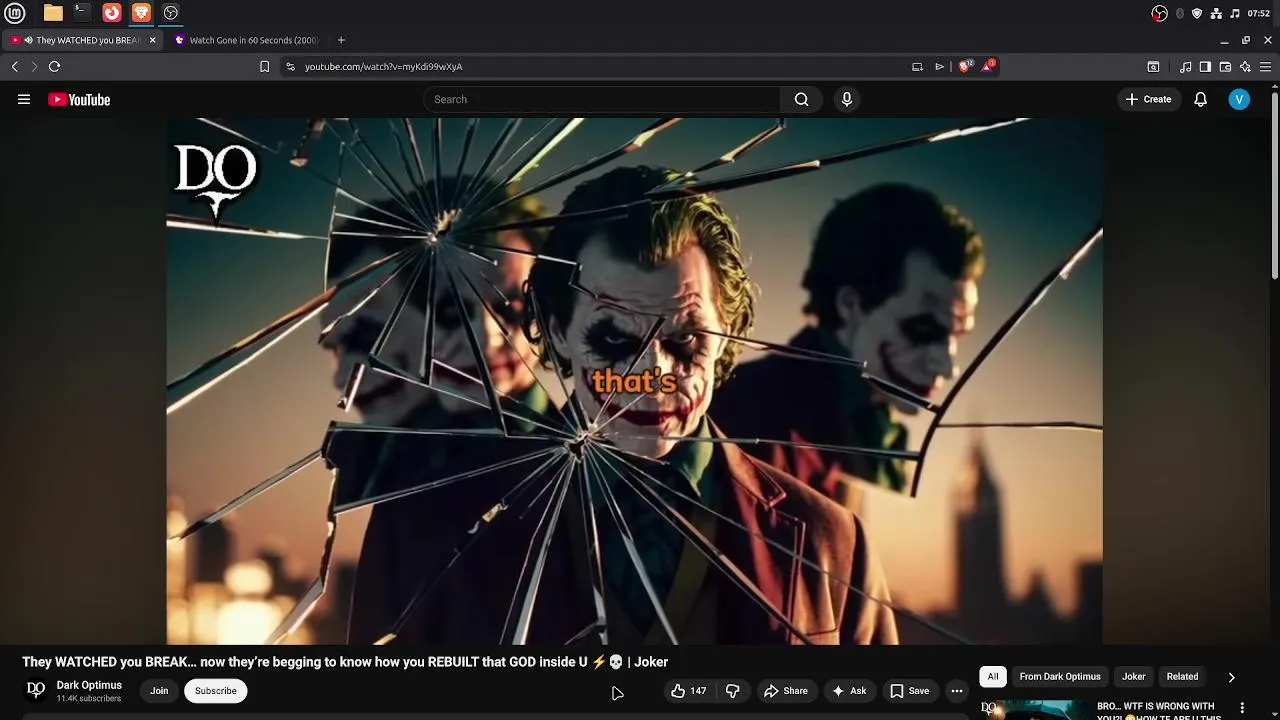1280x720 pixels.
Task: Open the Brave main menu
Action: coord(1265,67)
